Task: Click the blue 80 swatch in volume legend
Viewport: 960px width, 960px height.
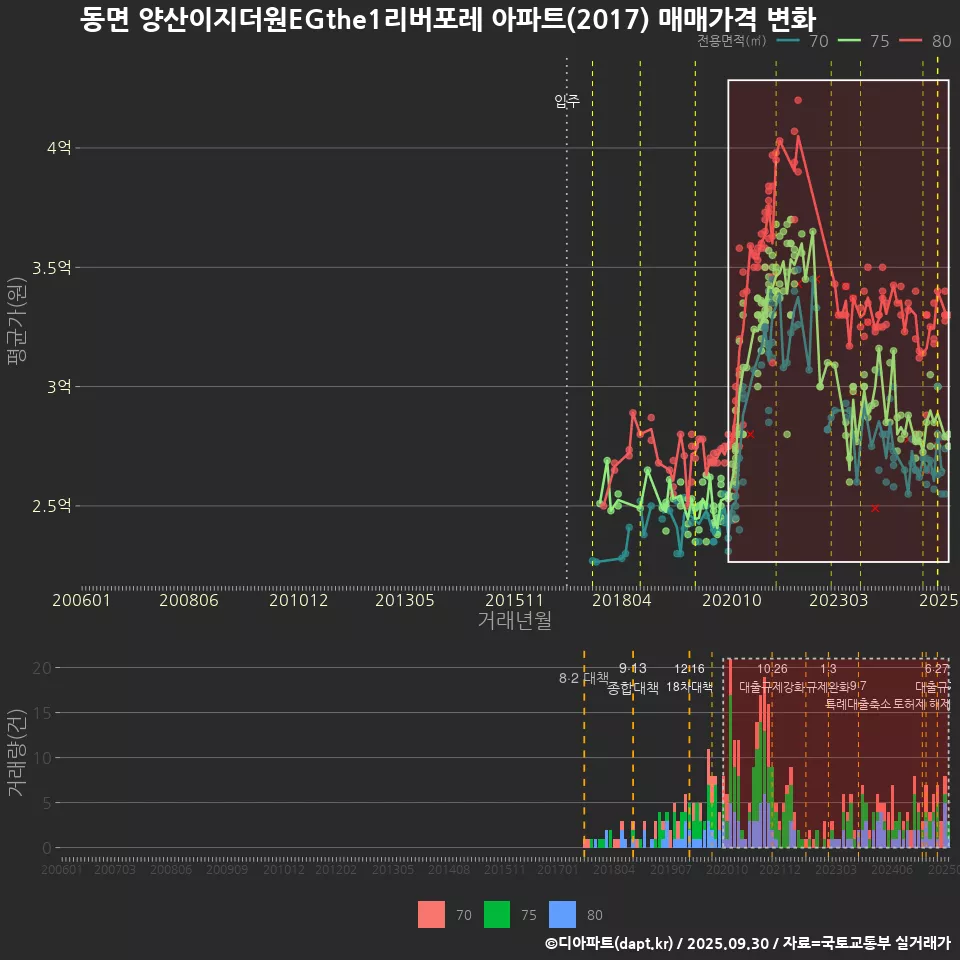Action: pos(563,914)
